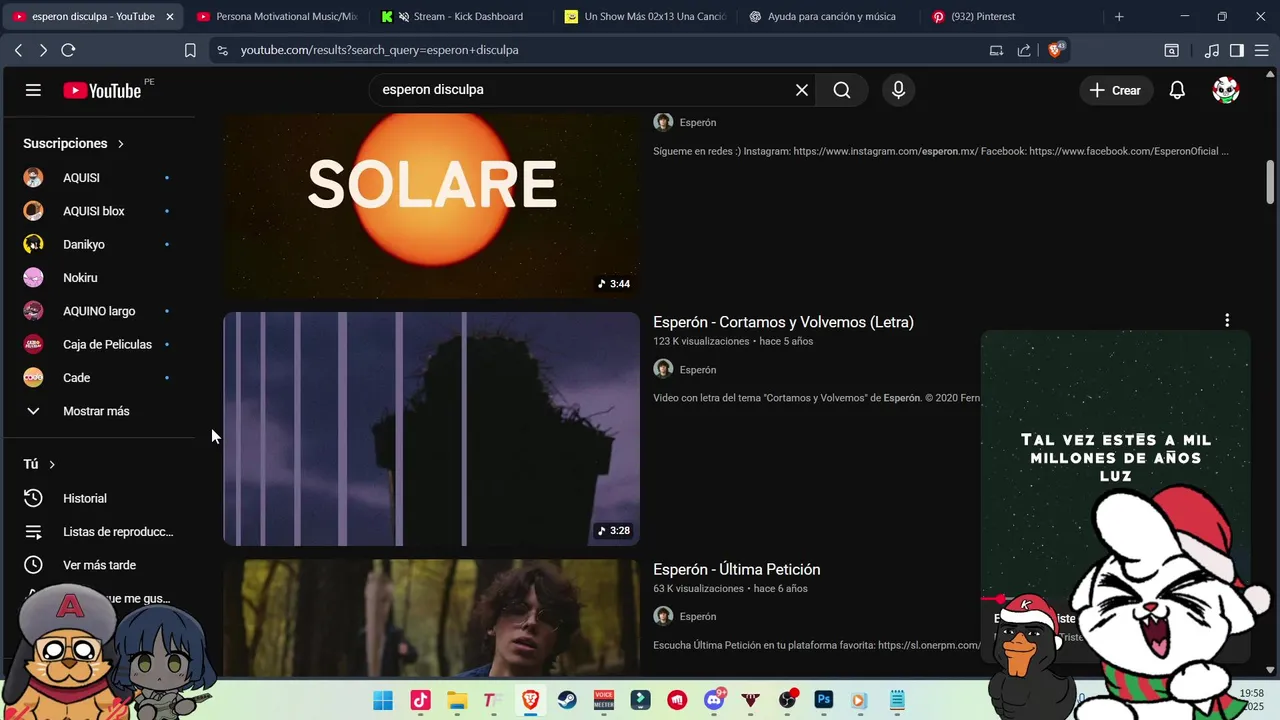Viewport: 1280px width, 720px height.
Task: Go back in browser history
Action: [18, 50]
